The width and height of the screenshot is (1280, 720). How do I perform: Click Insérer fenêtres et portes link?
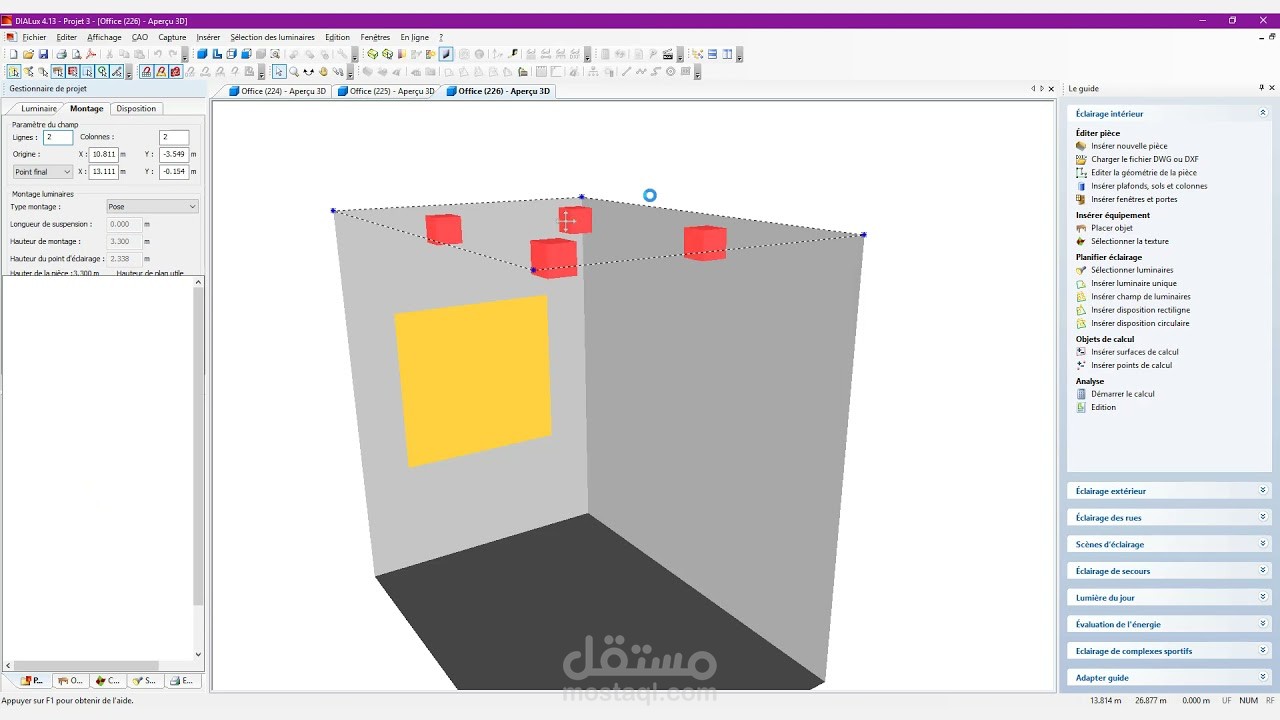[1134, 199]
